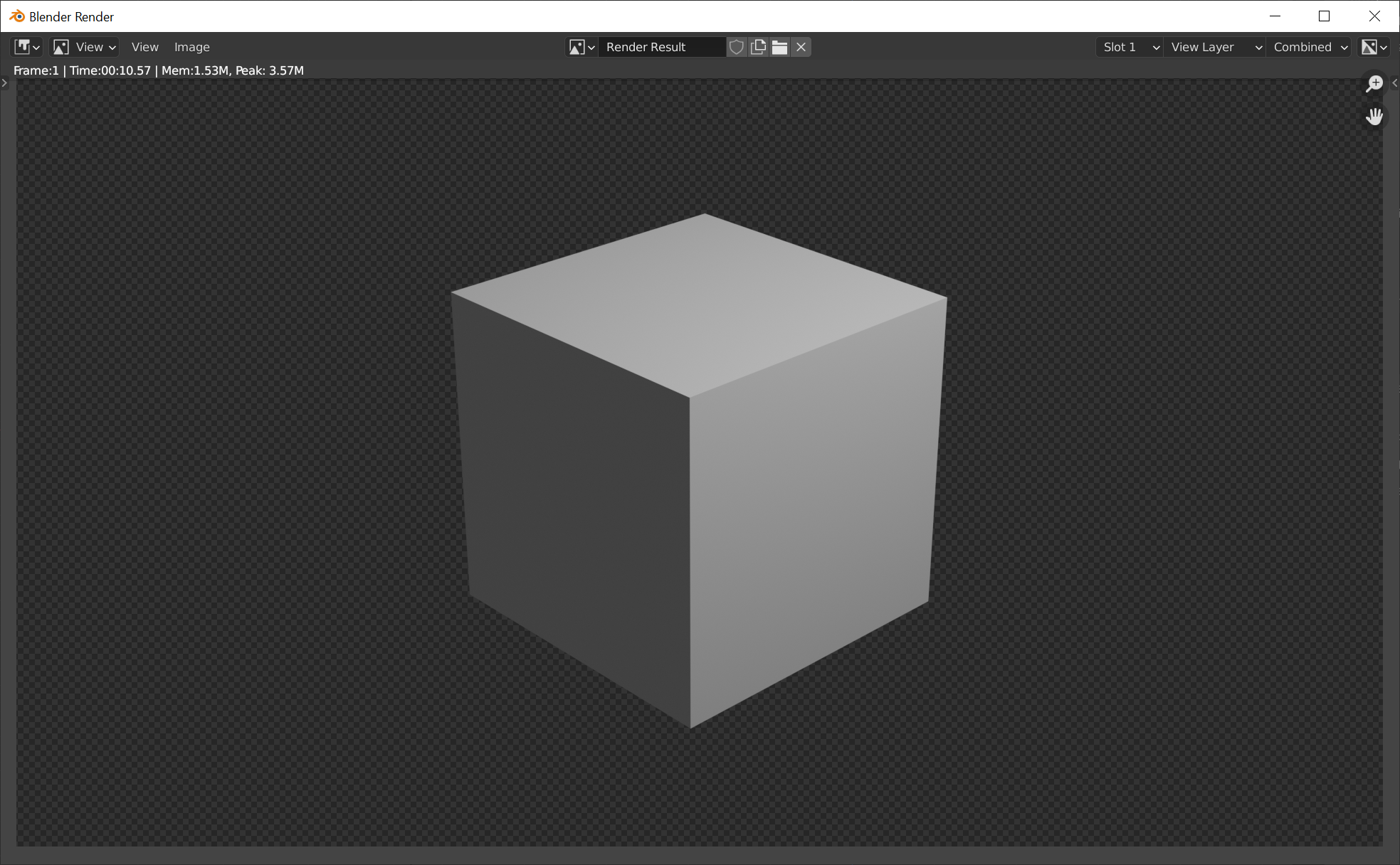Click the render slot shield/lock icon
The height and width of the screenshot is (865, 1400).
coord(738,47)
